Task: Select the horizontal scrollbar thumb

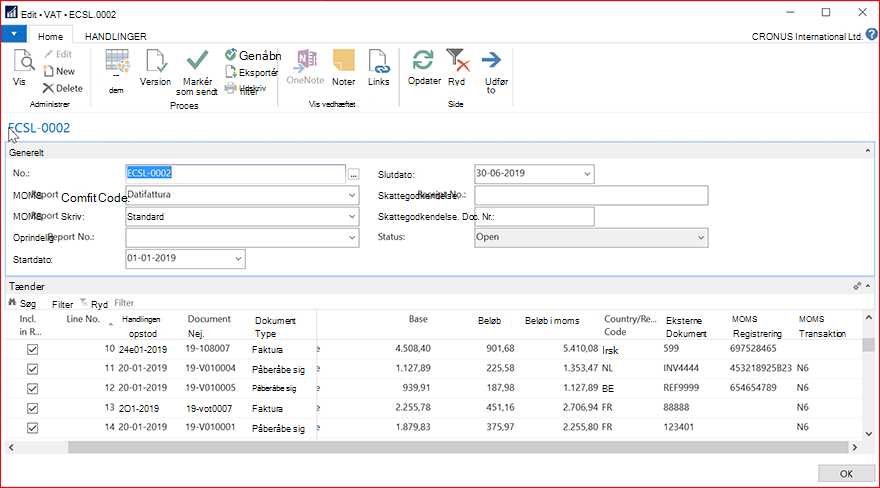Action: pyautogui.click(x=458, y=447)
